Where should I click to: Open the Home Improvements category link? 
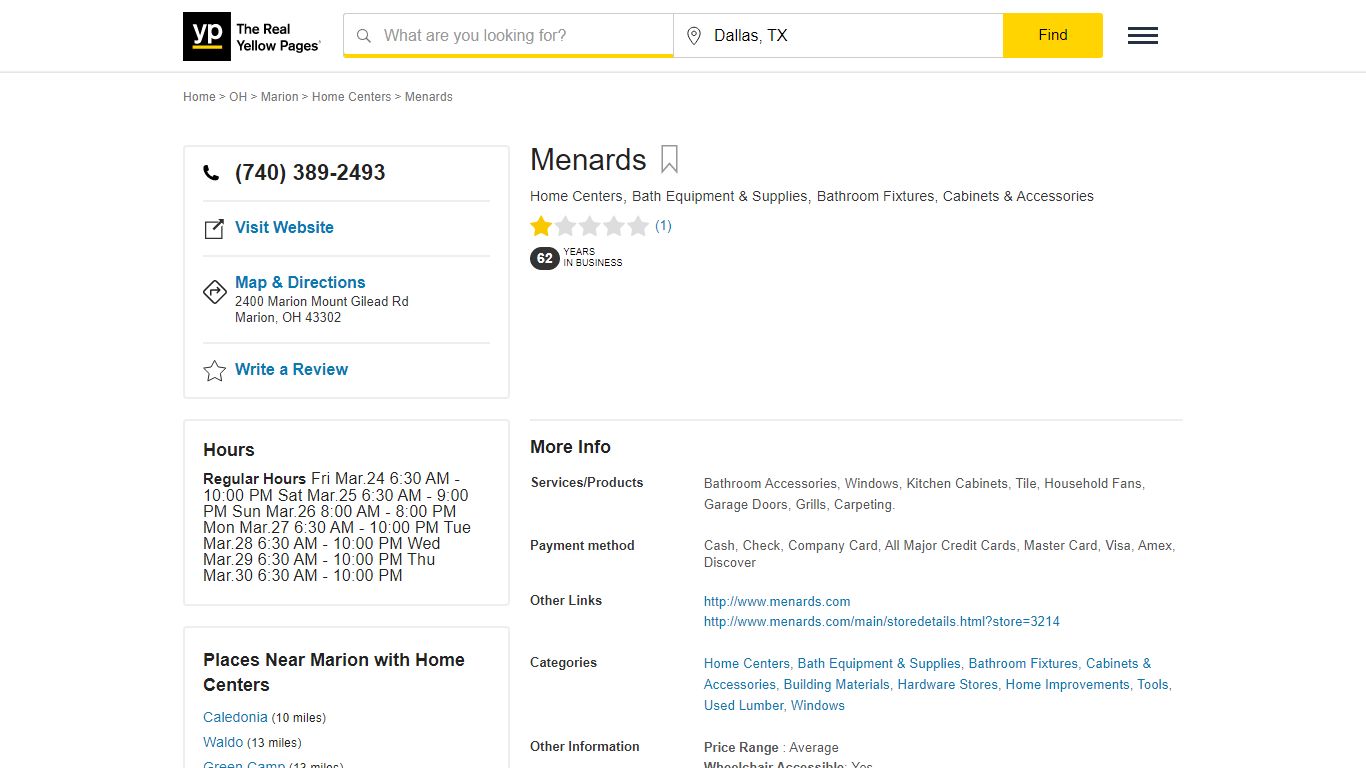click(x=1067, y=685)
